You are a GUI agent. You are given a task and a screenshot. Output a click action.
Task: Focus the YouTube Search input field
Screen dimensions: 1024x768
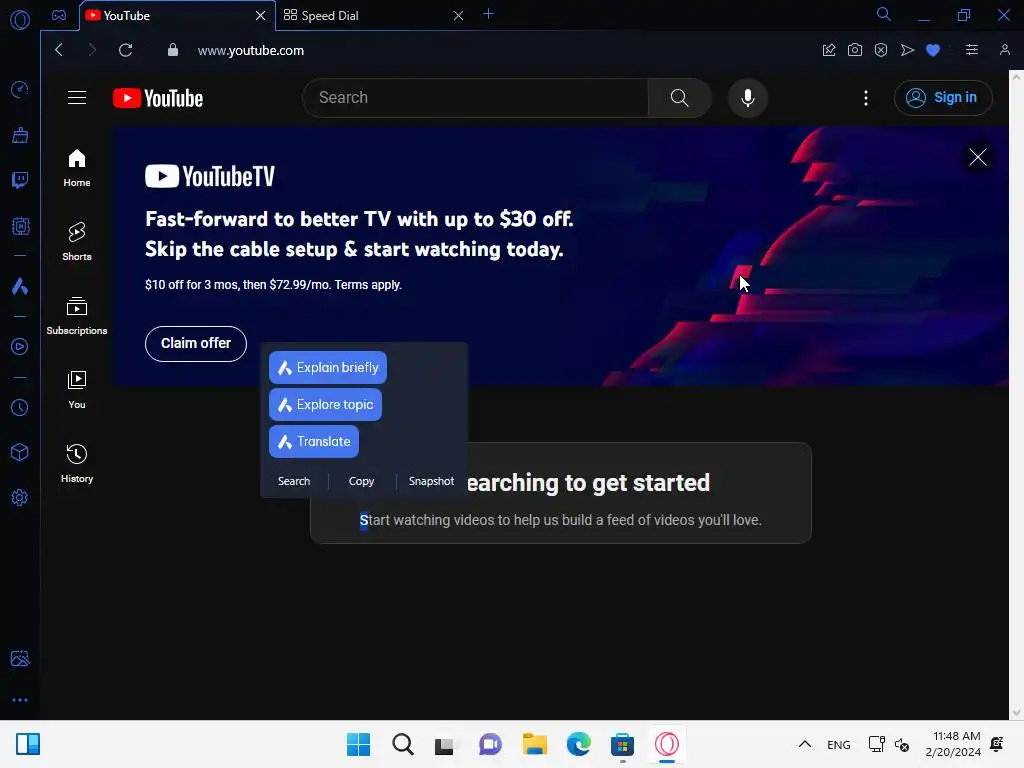(475, 98)
